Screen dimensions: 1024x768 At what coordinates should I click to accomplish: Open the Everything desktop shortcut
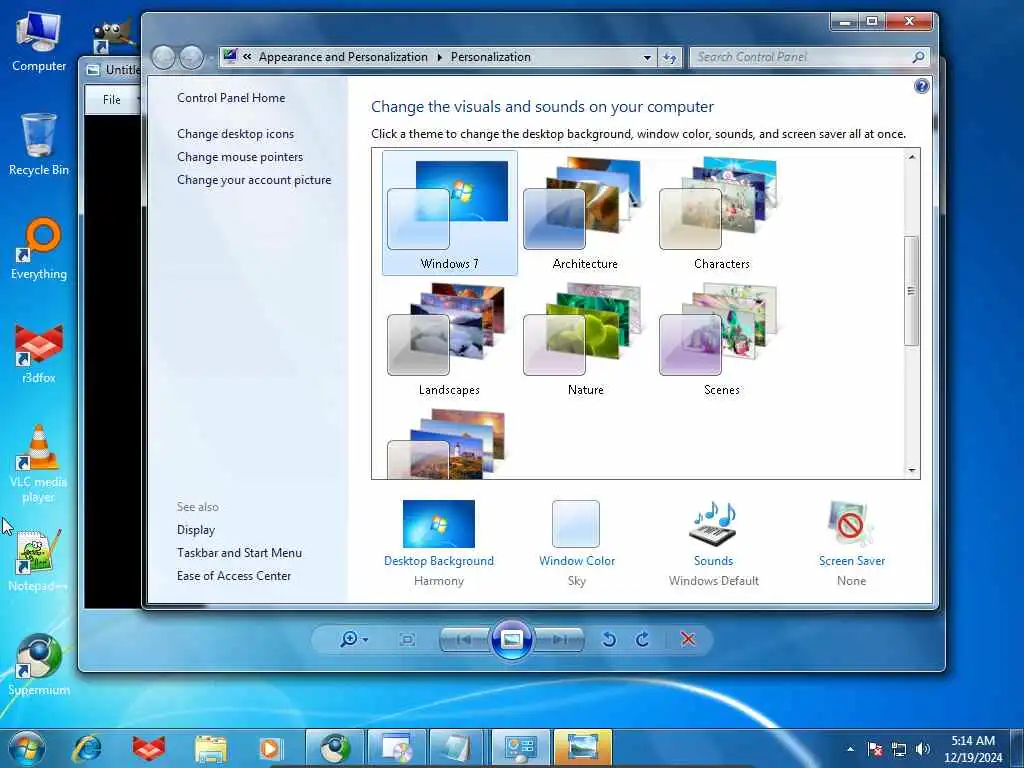pos(39,249)
